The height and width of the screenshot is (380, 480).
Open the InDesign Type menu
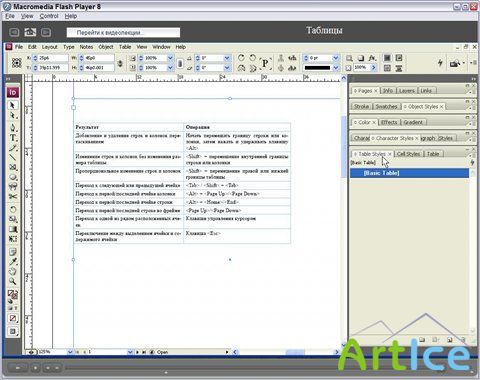[69, 47]
